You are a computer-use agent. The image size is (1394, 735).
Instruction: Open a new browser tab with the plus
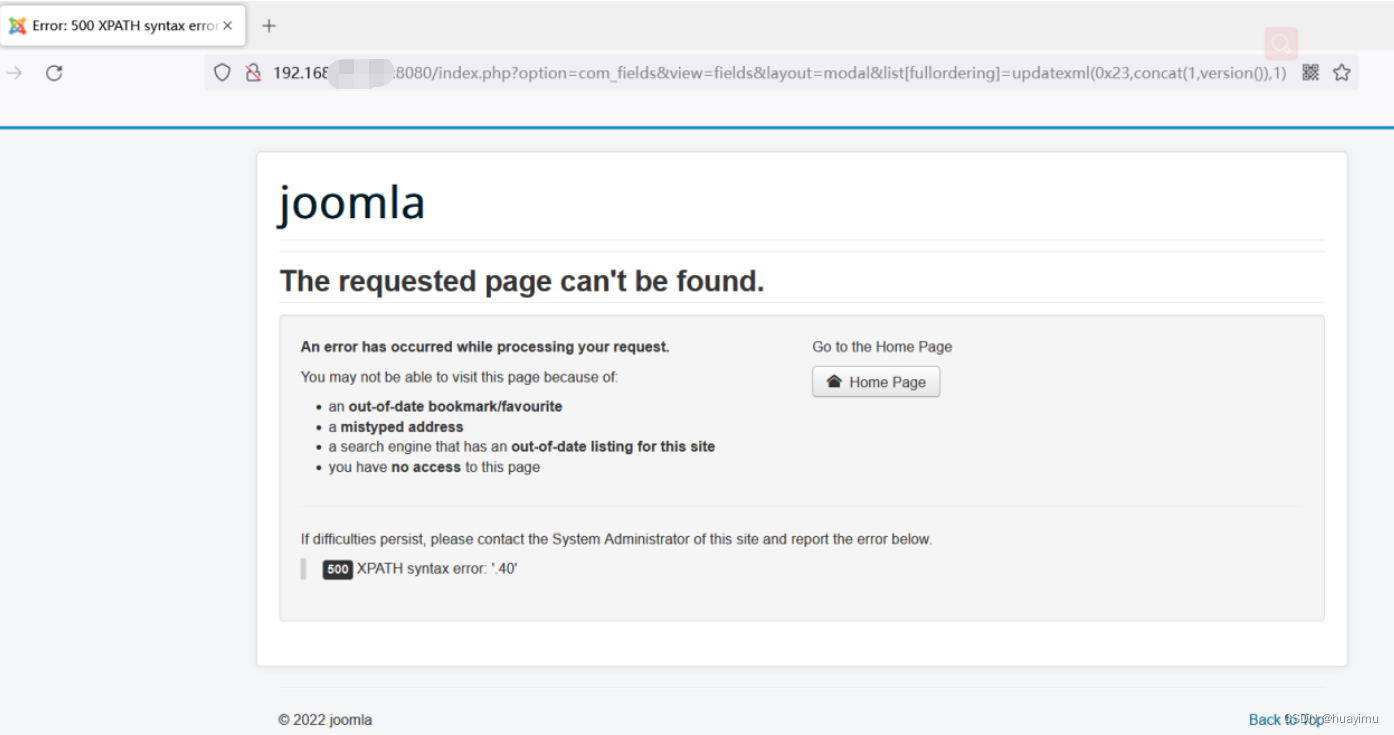[x=267, y=26]
